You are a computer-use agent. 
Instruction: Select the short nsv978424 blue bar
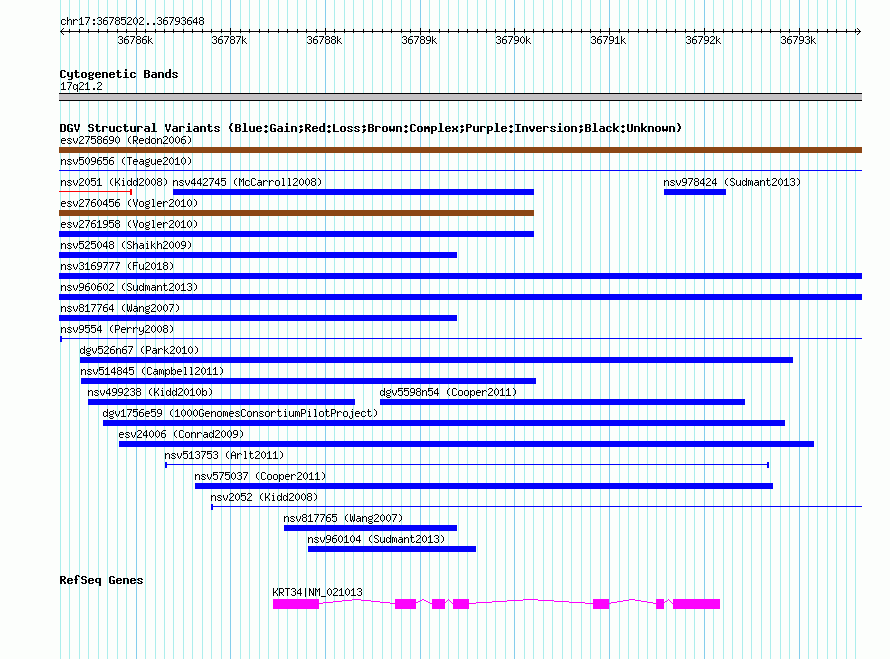point(695,192)
